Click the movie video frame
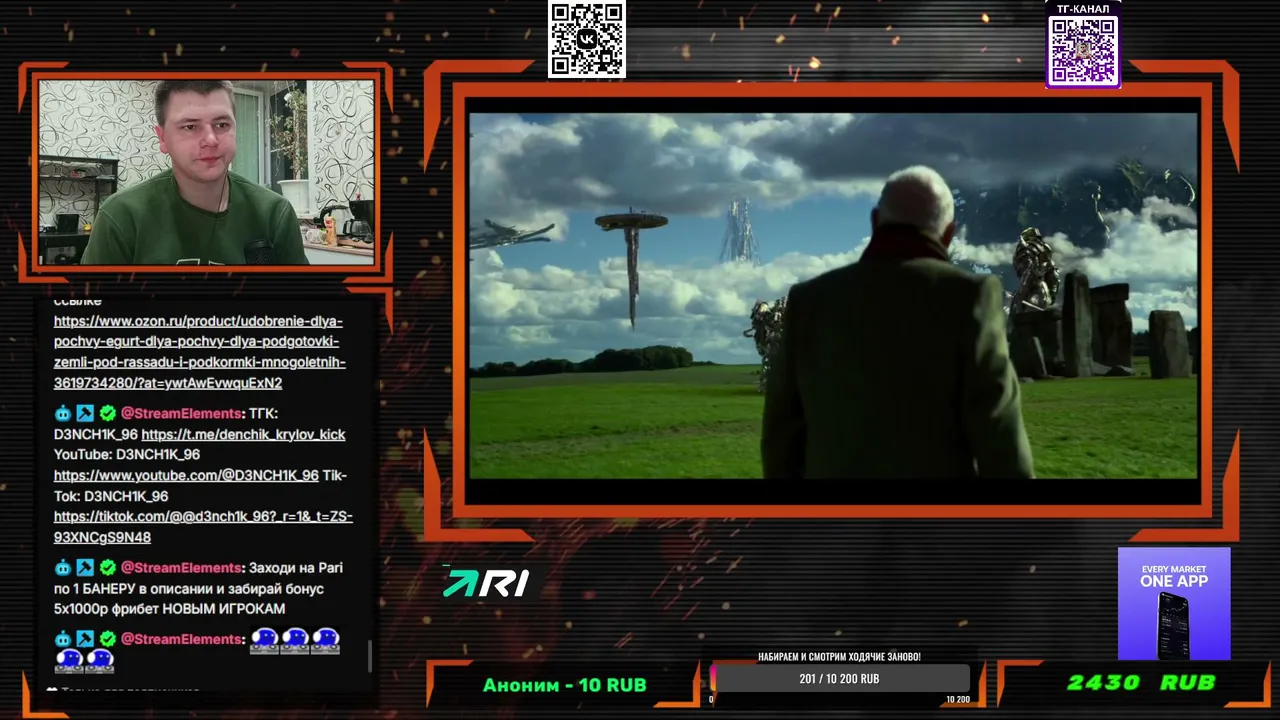Viewport: 1280px width, 720px height. click(x=833, y=296)
